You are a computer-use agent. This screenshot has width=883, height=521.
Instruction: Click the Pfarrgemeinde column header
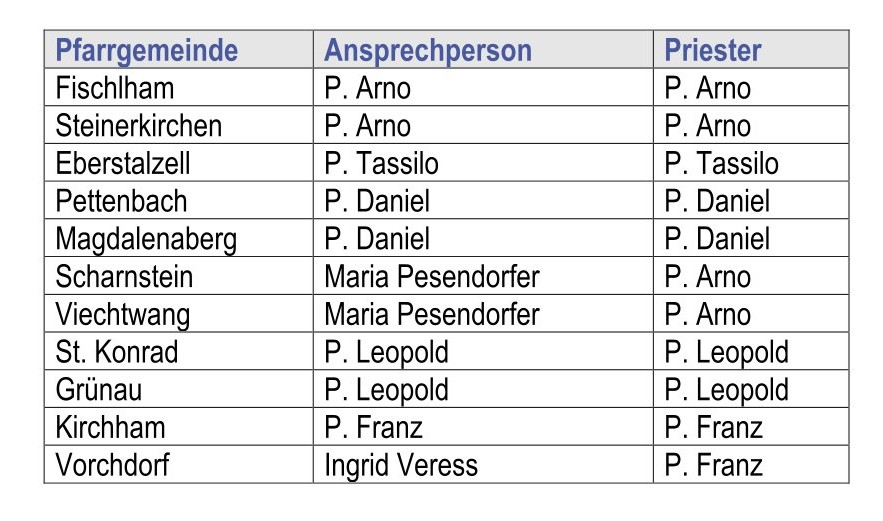tap(147, 50)
